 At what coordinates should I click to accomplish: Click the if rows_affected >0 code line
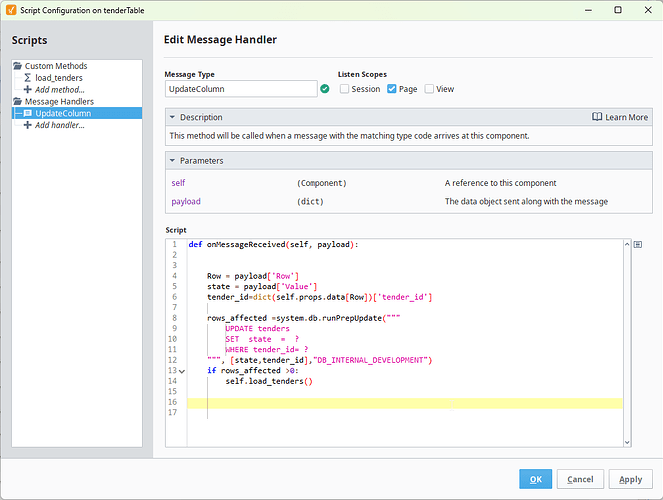(253, 371)
